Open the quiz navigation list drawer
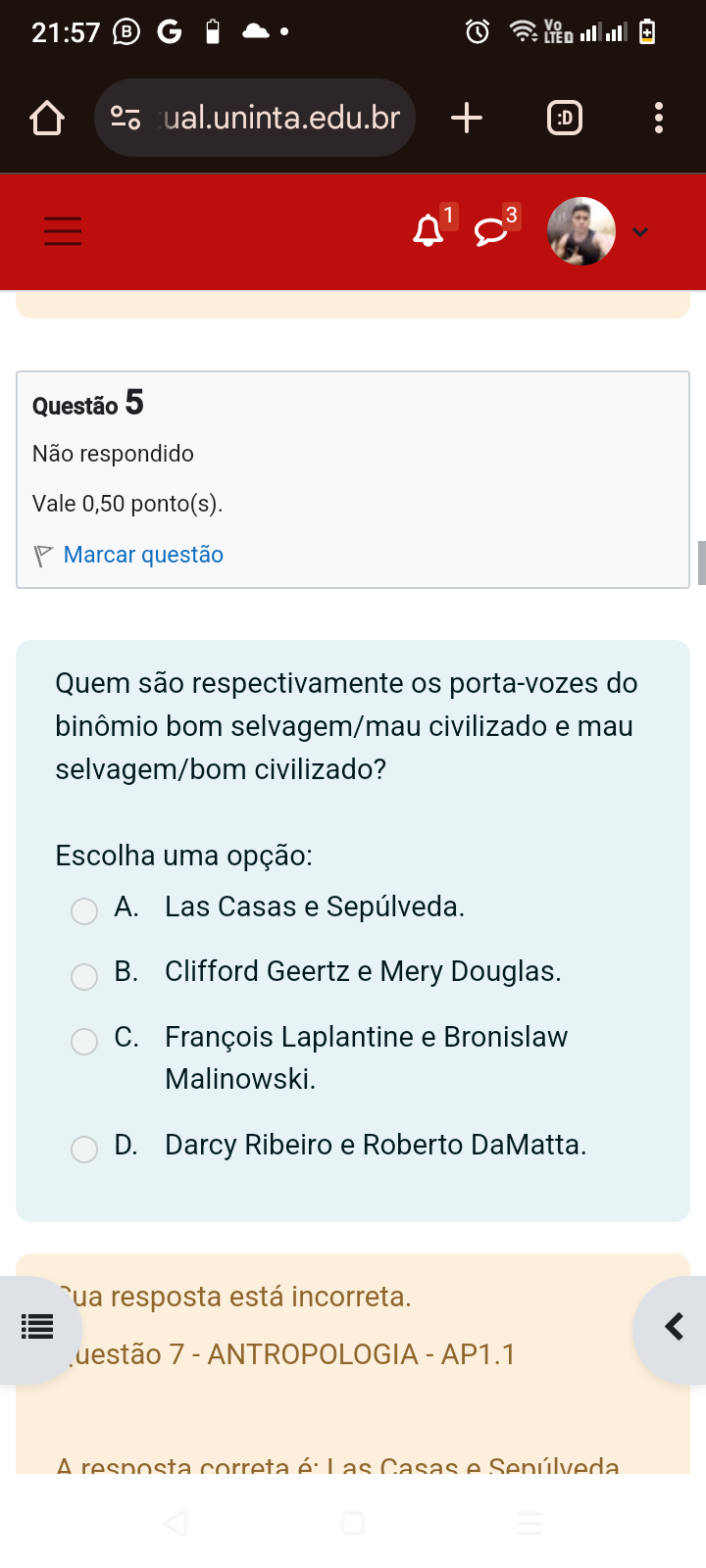This screenshot has width=706, height=1568. pyautogui.click(x=37, y=1328)
